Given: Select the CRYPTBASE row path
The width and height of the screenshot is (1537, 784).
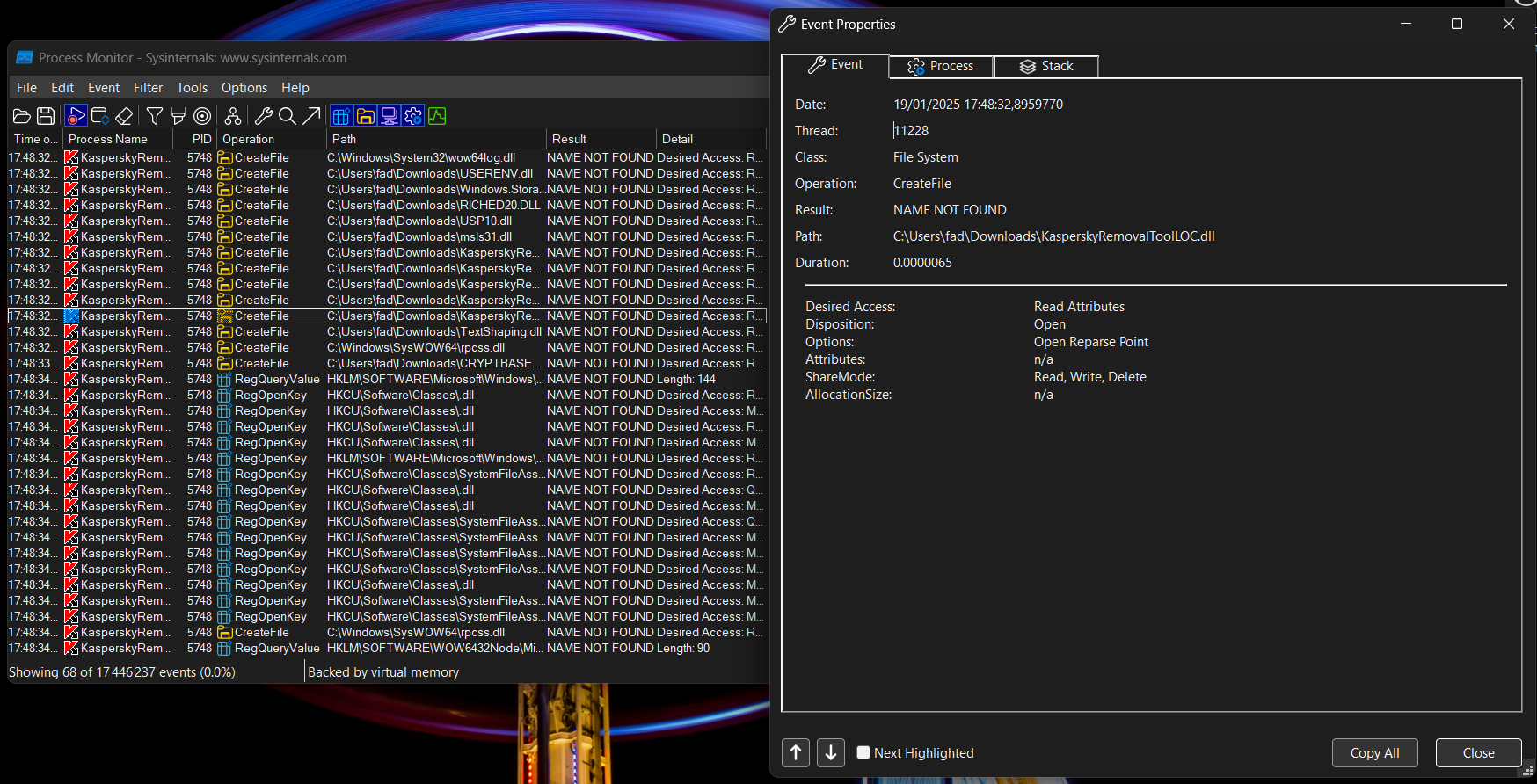Looking at the screenshot, I should pos(434,364).
